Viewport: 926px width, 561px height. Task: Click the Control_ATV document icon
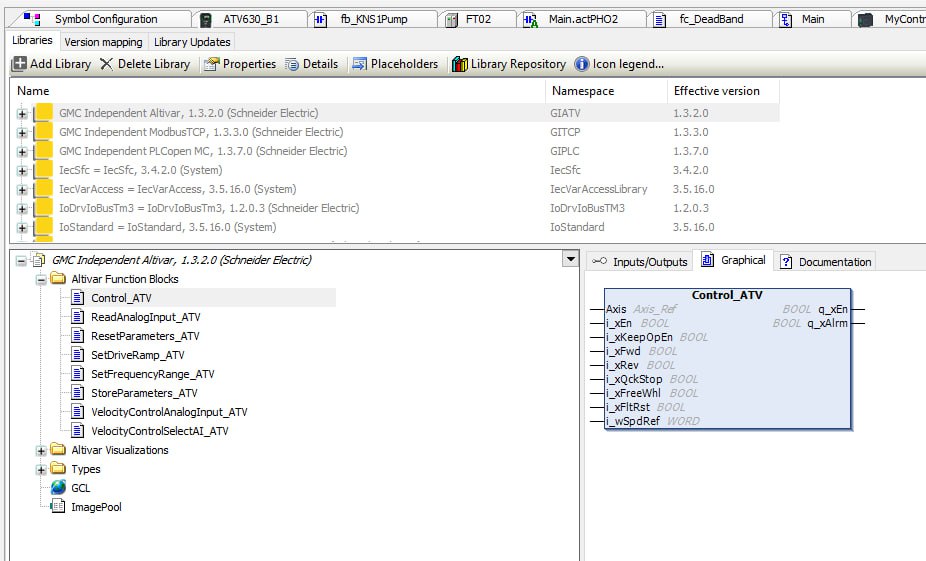(77, 297)
